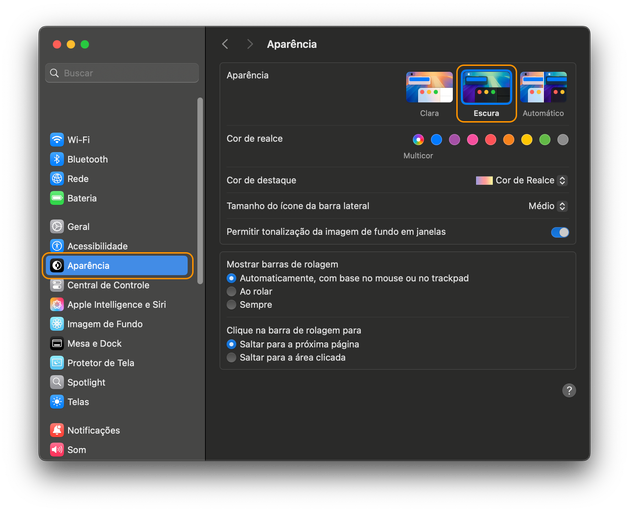Select 'Sempre' for scroll bar display
This screenshot has width=629, height=512.
(232, 304)
